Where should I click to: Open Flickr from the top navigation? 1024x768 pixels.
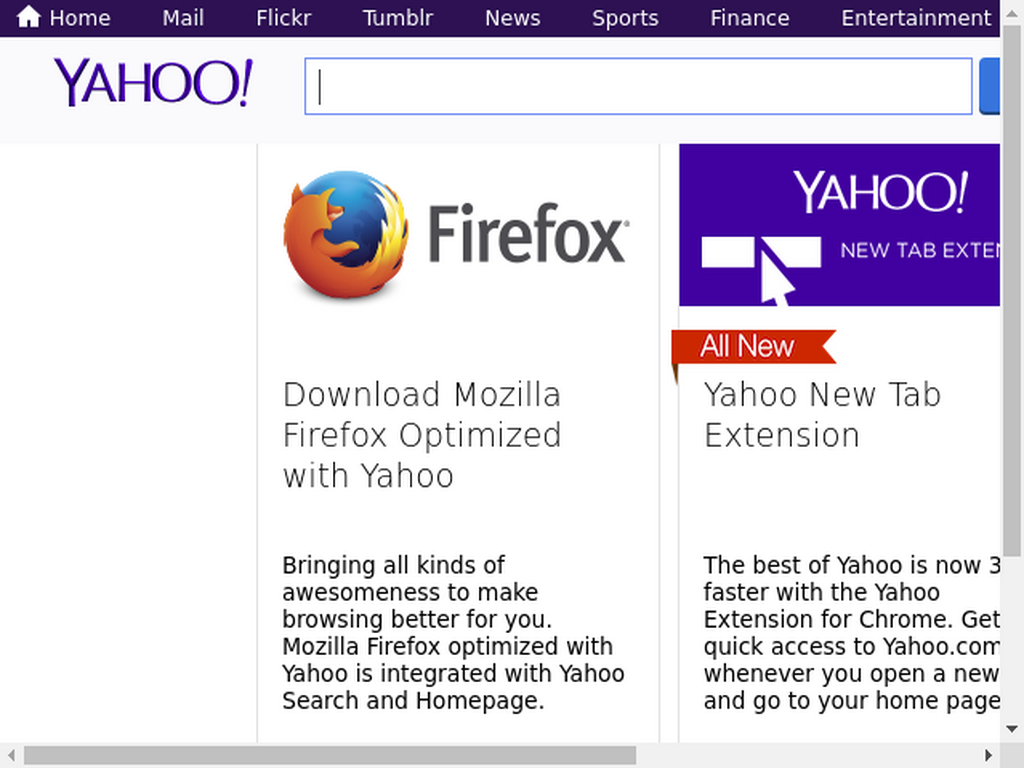(x=283, y=18)
